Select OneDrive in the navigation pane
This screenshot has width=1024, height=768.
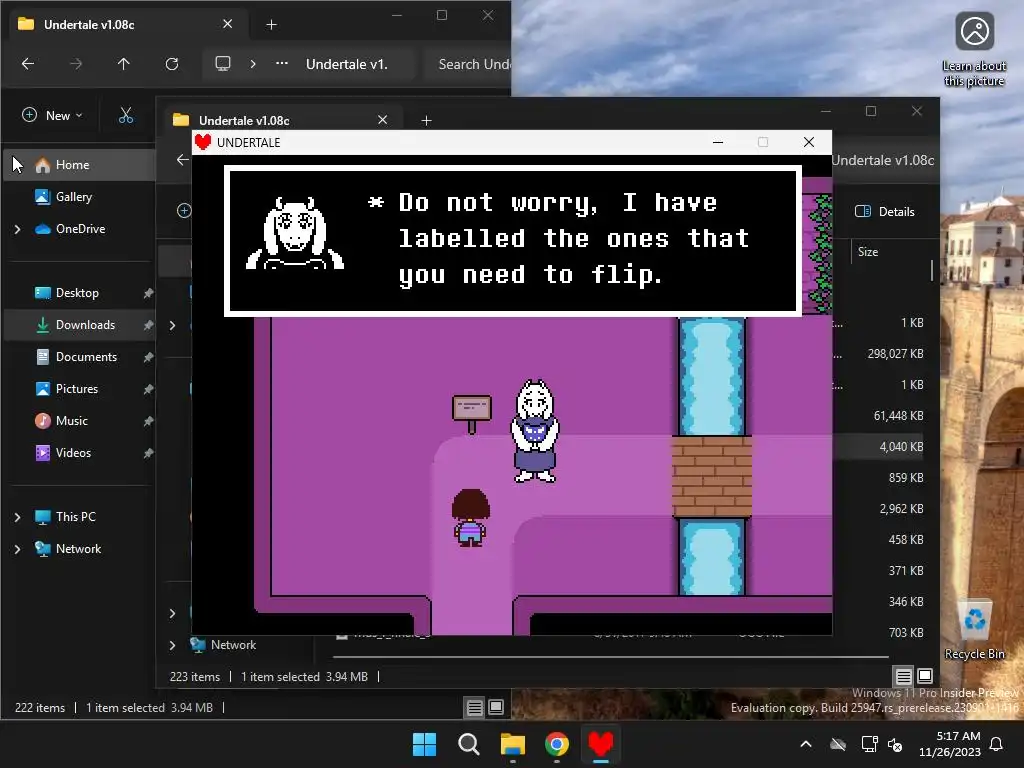coord(80,229)
